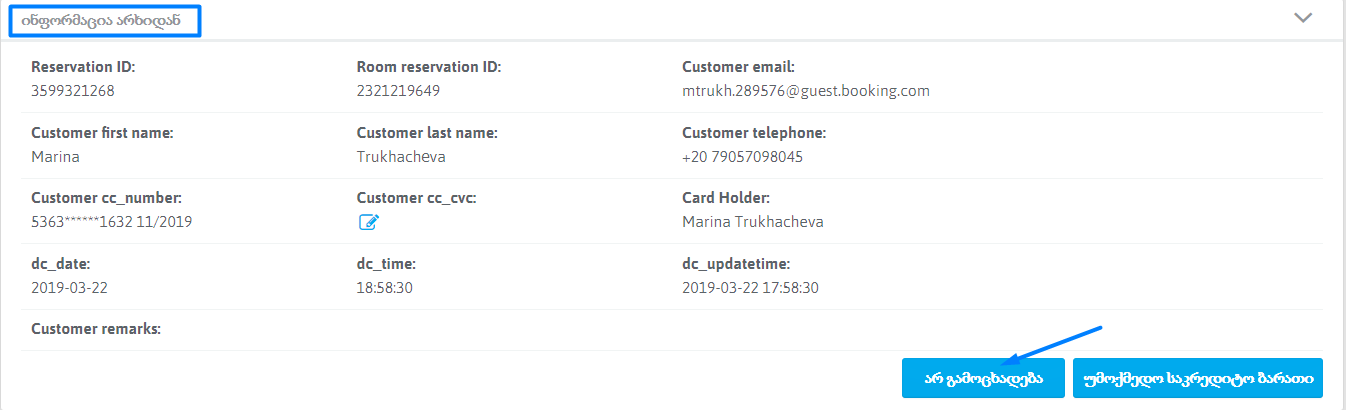Click the "არ გამოცხადება" button
Image resolution: width=1346 pixels, height=410 pixels.
coord(981,379)
